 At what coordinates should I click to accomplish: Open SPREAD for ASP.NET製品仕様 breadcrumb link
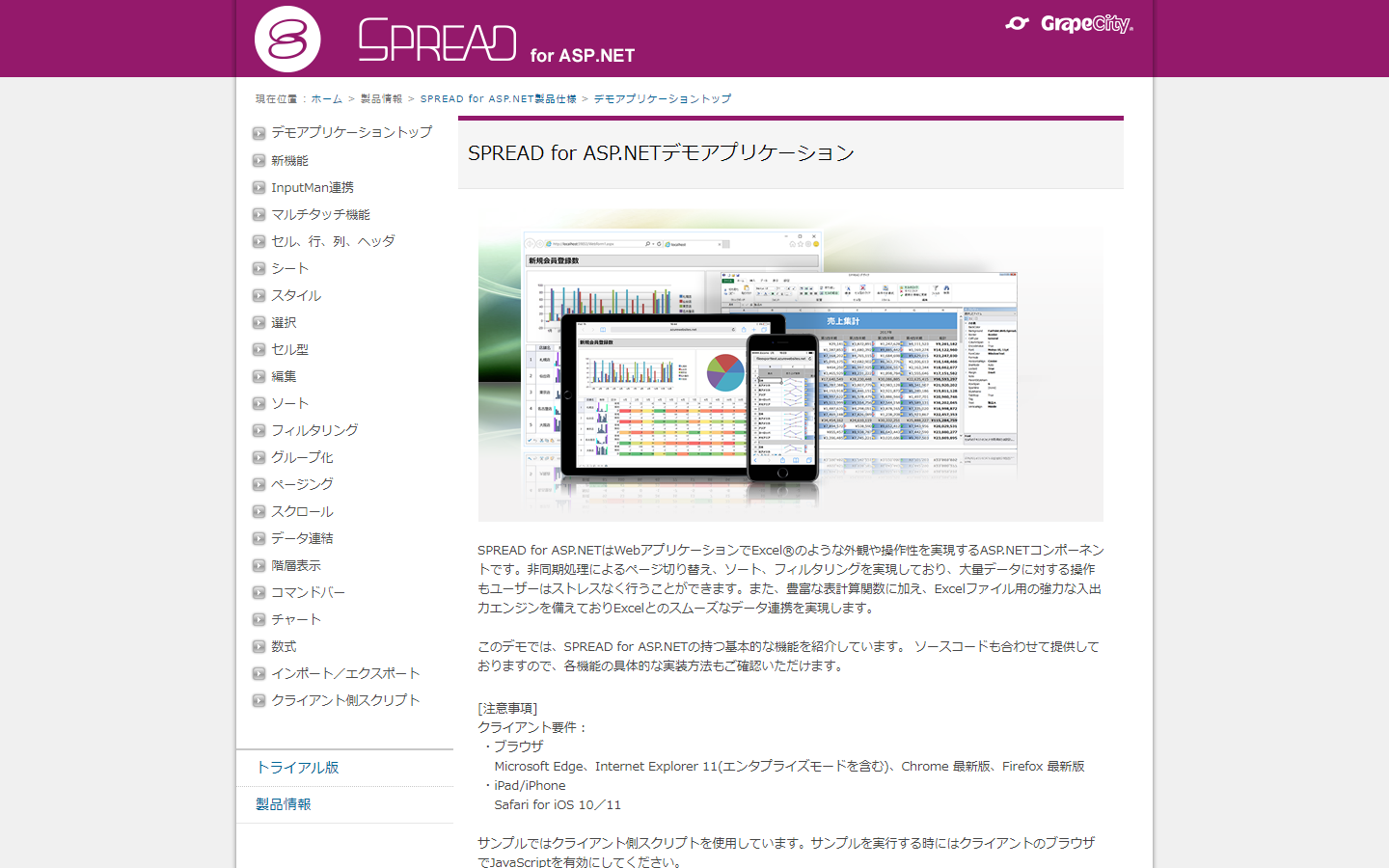click(499, 98)
